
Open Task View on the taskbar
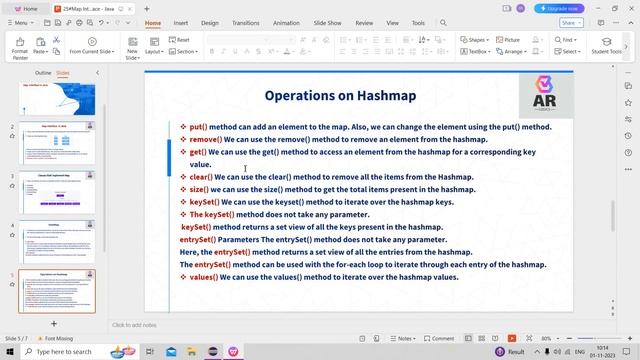coord(150,351)
